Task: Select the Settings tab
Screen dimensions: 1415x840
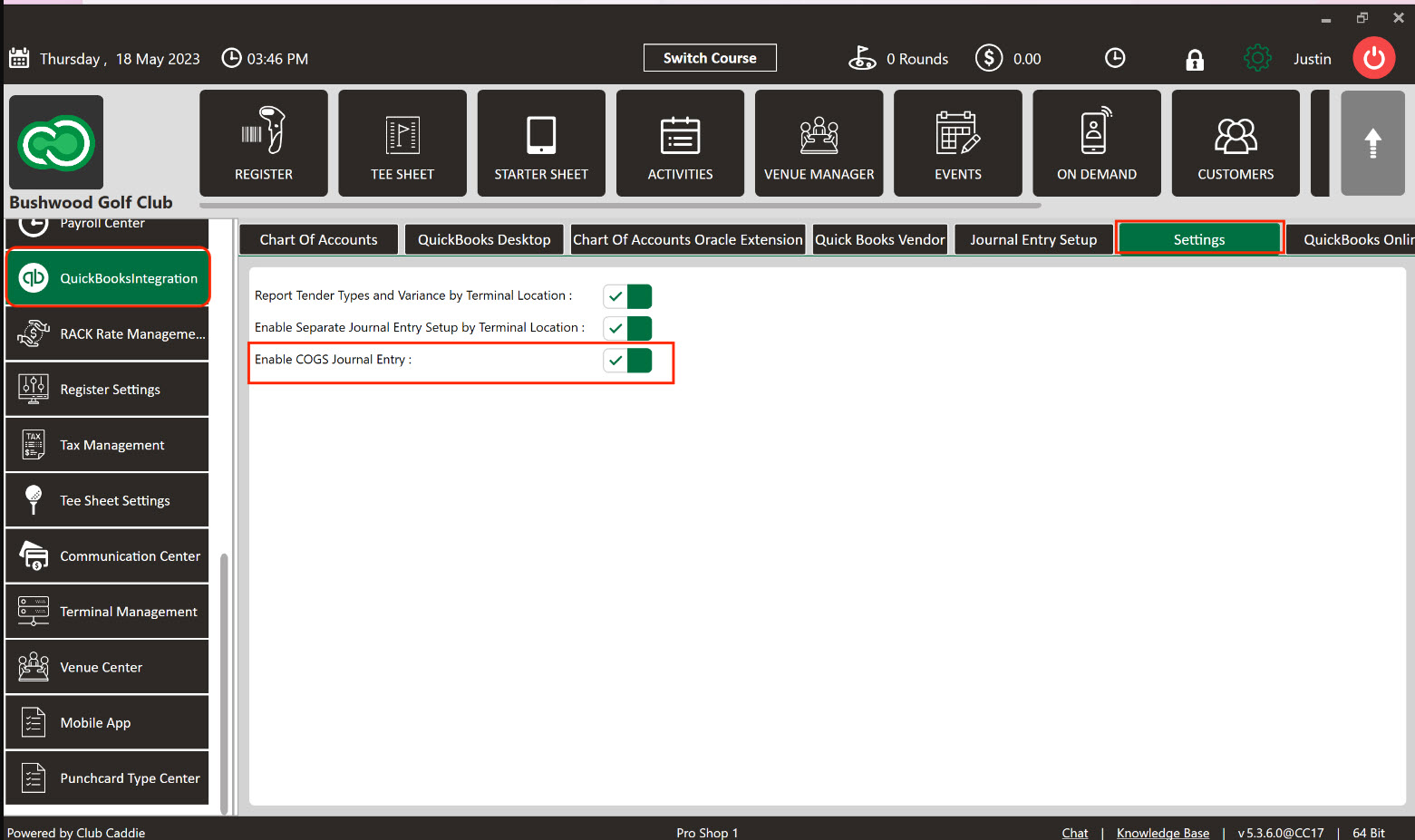Action: (x=1199, y=239)
